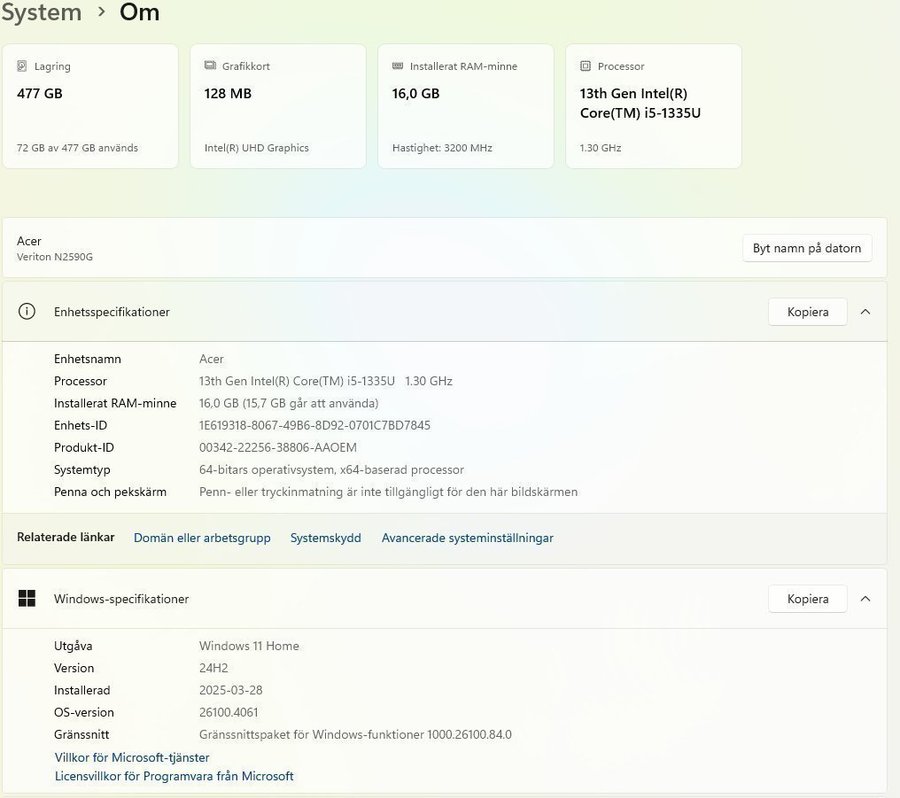This screenshot has height=798, width=900.
Task: Click 72 GB av 477 GB används text
Action: click(77, 148)
